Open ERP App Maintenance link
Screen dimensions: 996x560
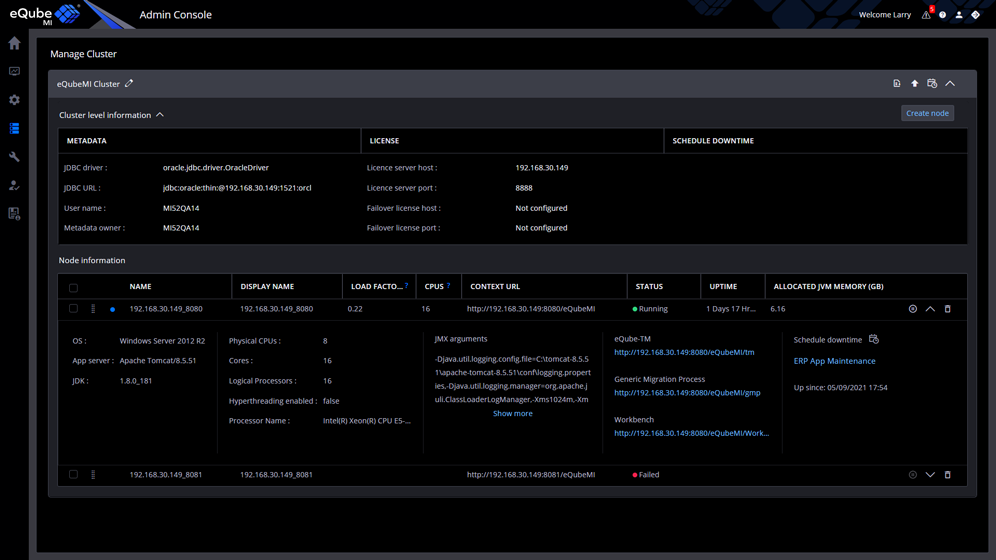(834, 361)
